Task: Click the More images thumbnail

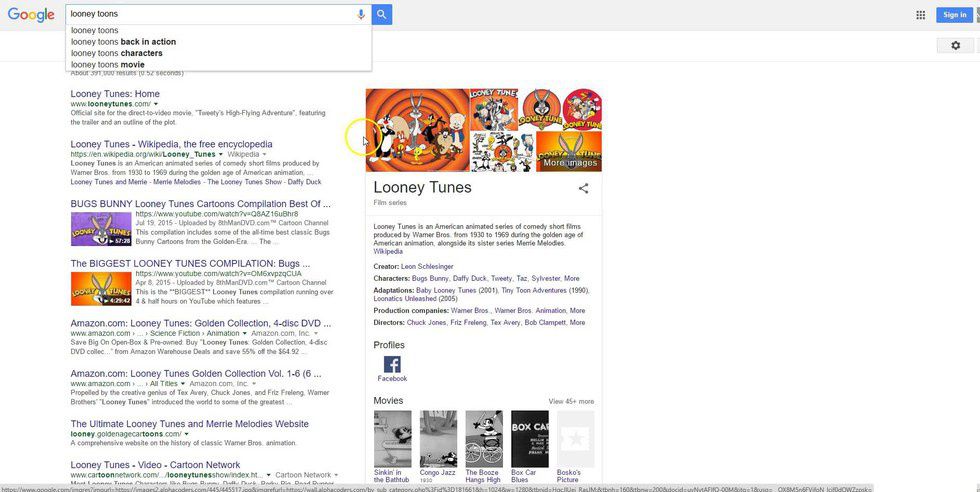Action: point(570,152)
